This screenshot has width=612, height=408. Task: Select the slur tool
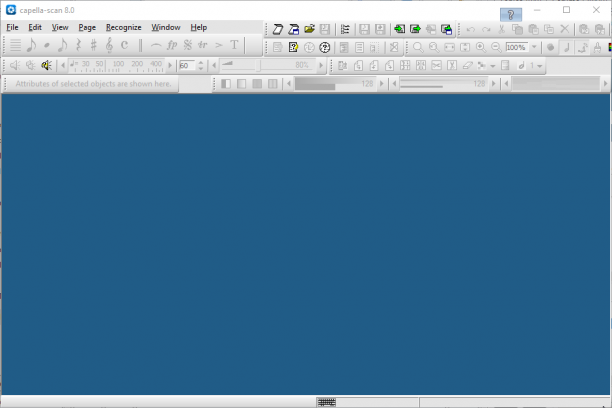pos(156,45)
